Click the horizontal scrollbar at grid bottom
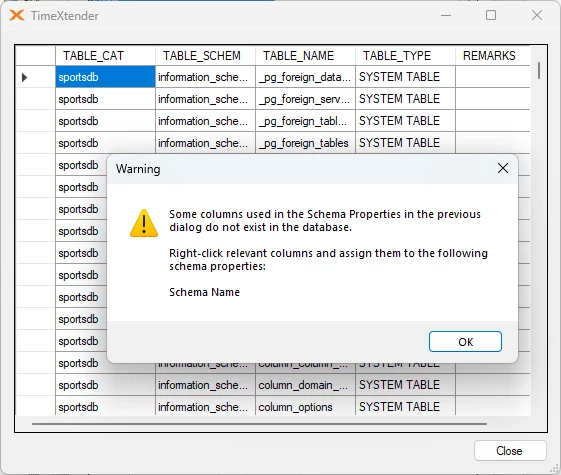The width and height of the screenshot is (561, 475). click(x=259, y=424)
